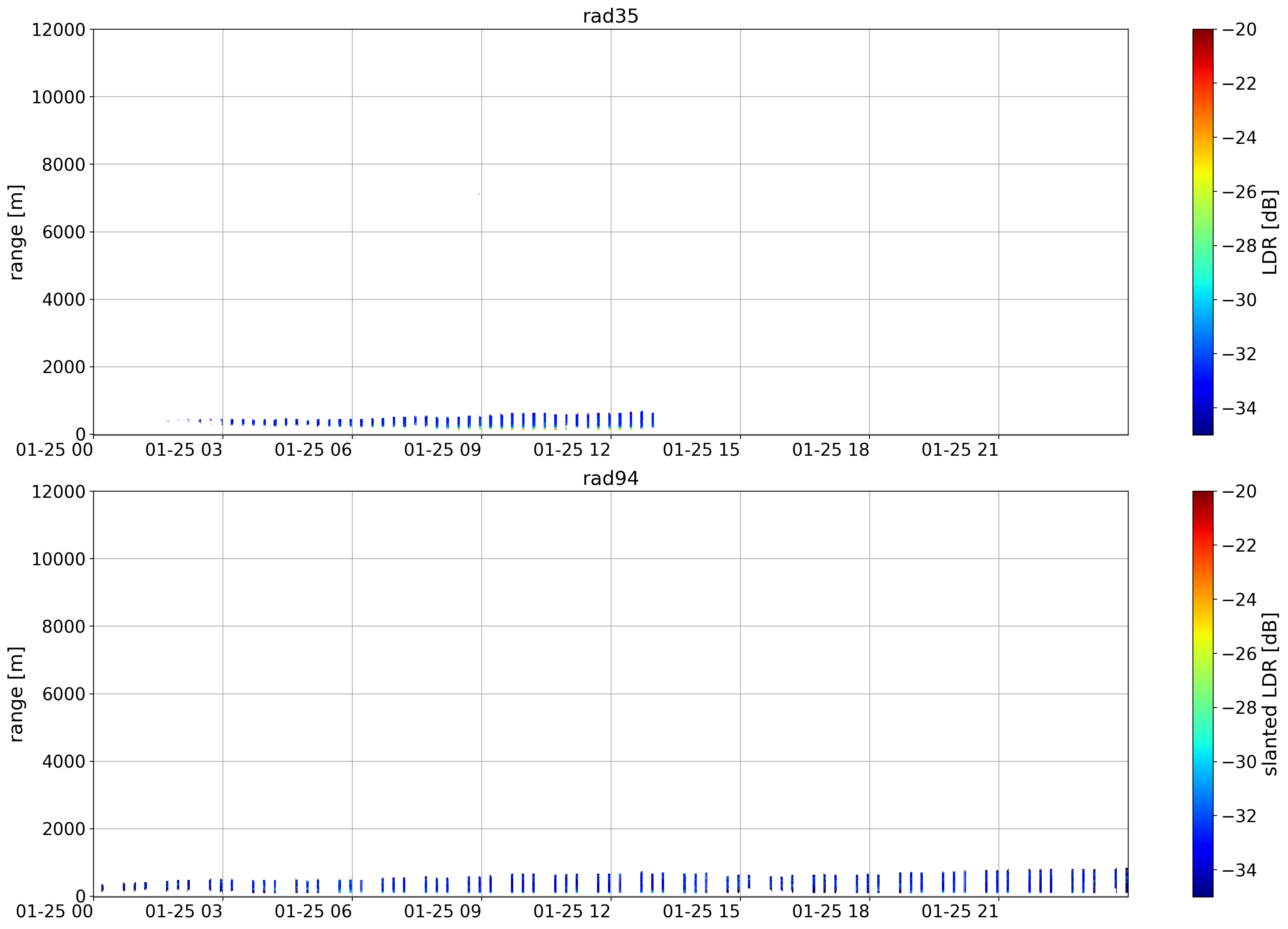Click the rad94 slanted LDR colorbar
Image resolution: width=1288 pixels, height=929 pixels.
(1203, 694)
